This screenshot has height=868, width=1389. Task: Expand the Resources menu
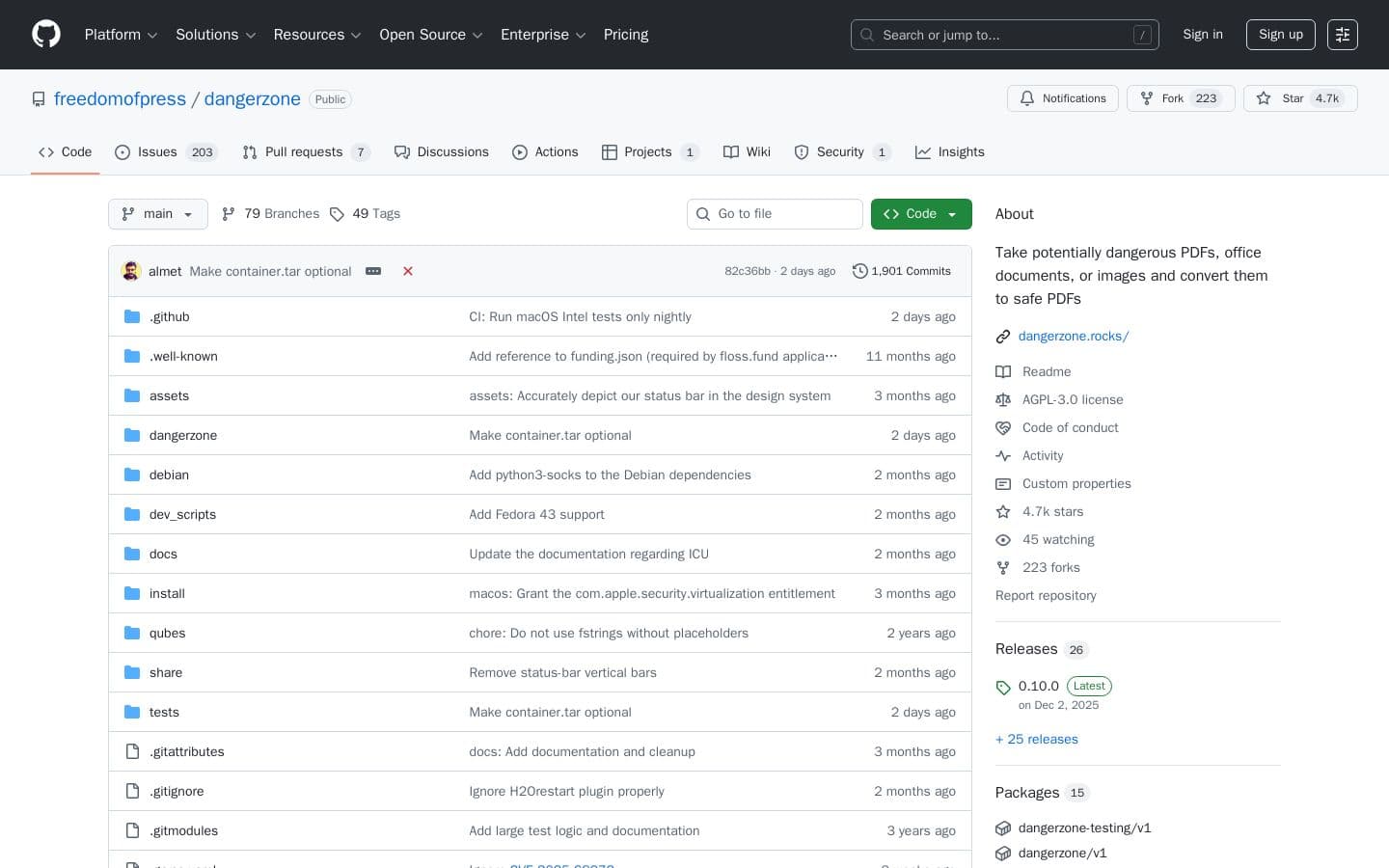pyautogui.click(x=317, y=35)
